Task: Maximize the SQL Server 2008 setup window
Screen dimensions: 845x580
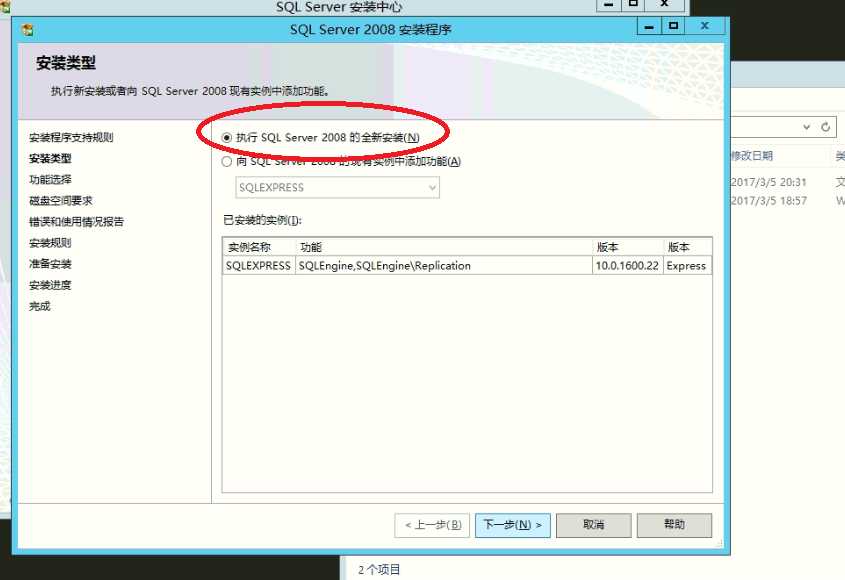Action: pos(673,26)
